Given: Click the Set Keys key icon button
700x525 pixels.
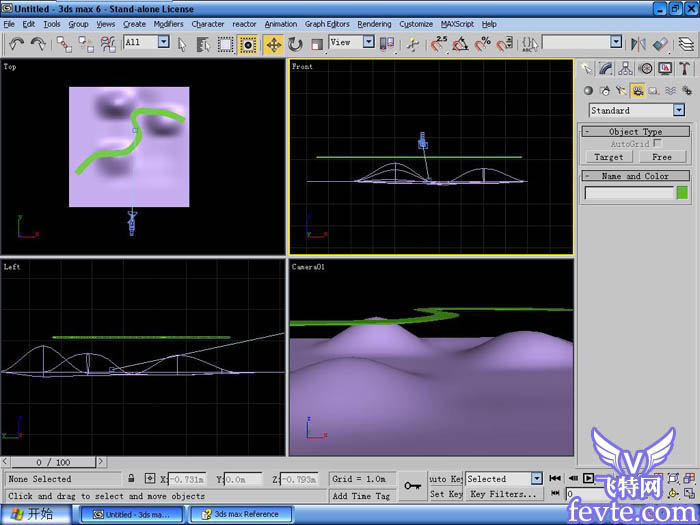Looking at the screenshot, I should tap(412, 486).
